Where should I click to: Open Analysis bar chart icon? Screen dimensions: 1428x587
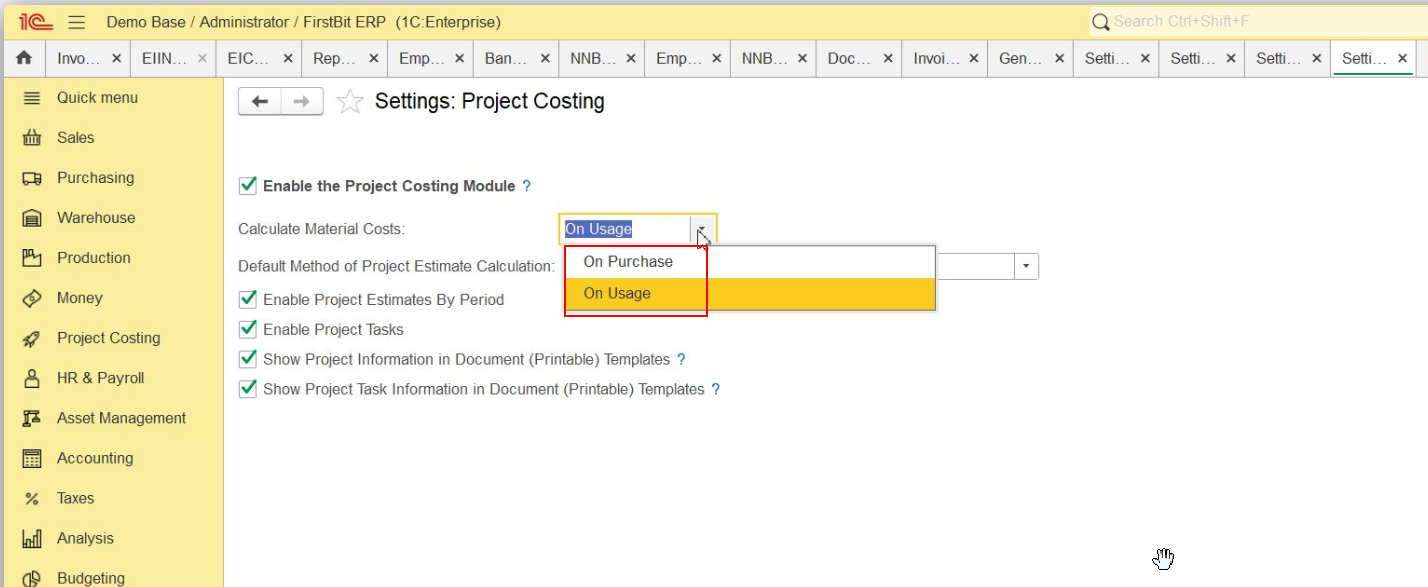tap(32, 539)
